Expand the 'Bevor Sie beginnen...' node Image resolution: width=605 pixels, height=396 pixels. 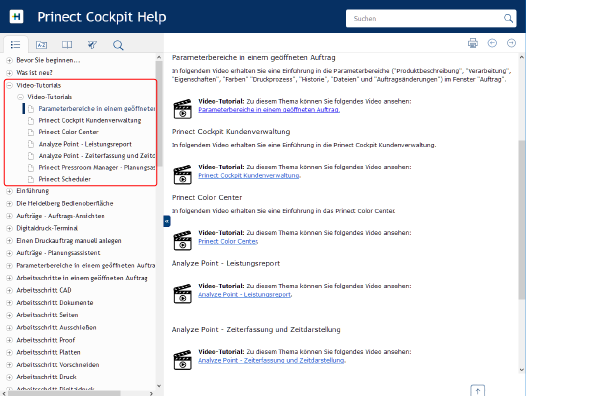[10, 60]
